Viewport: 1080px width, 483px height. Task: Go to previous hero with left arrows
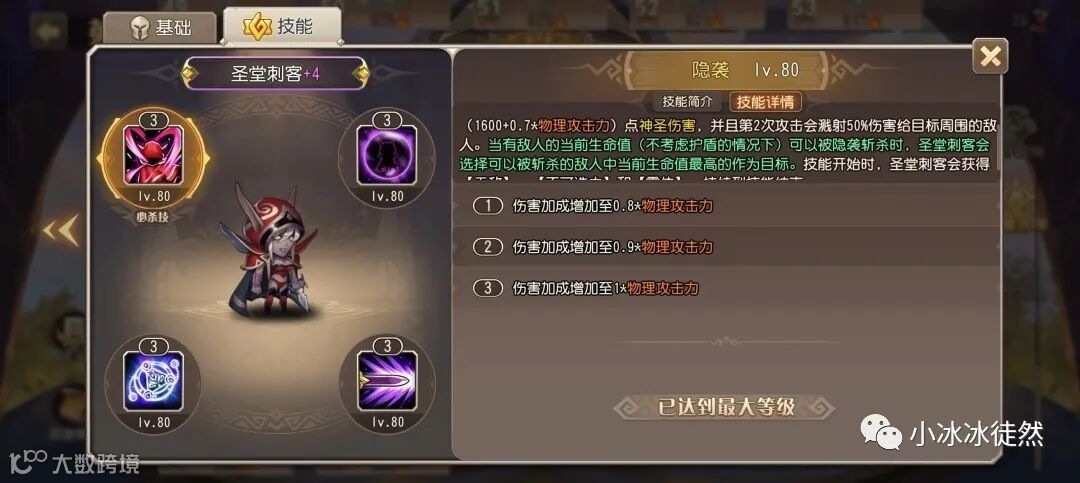click(61, 230)
